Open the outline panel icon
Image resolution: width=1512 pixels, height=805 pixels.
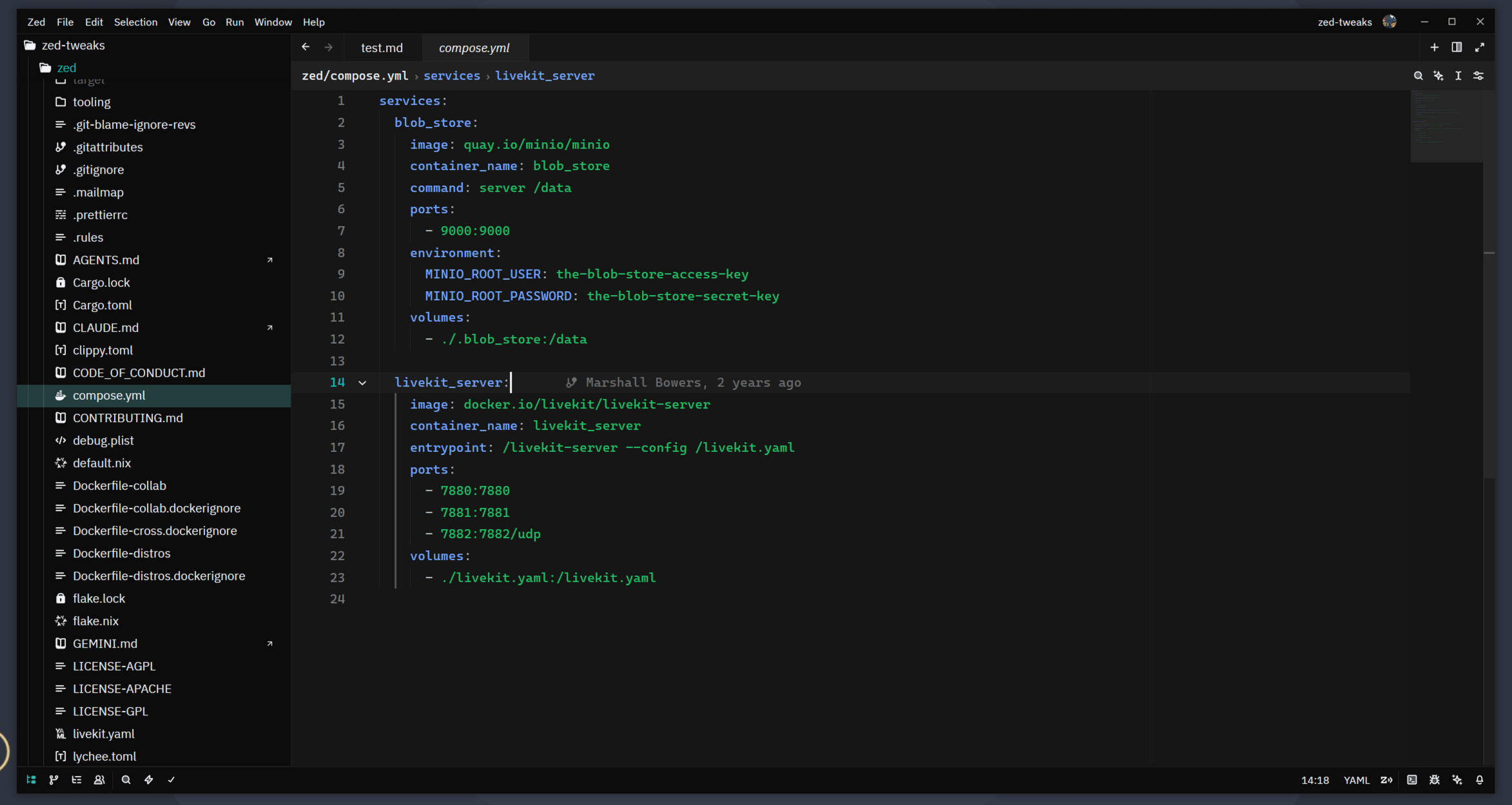(x=77, y=780)
